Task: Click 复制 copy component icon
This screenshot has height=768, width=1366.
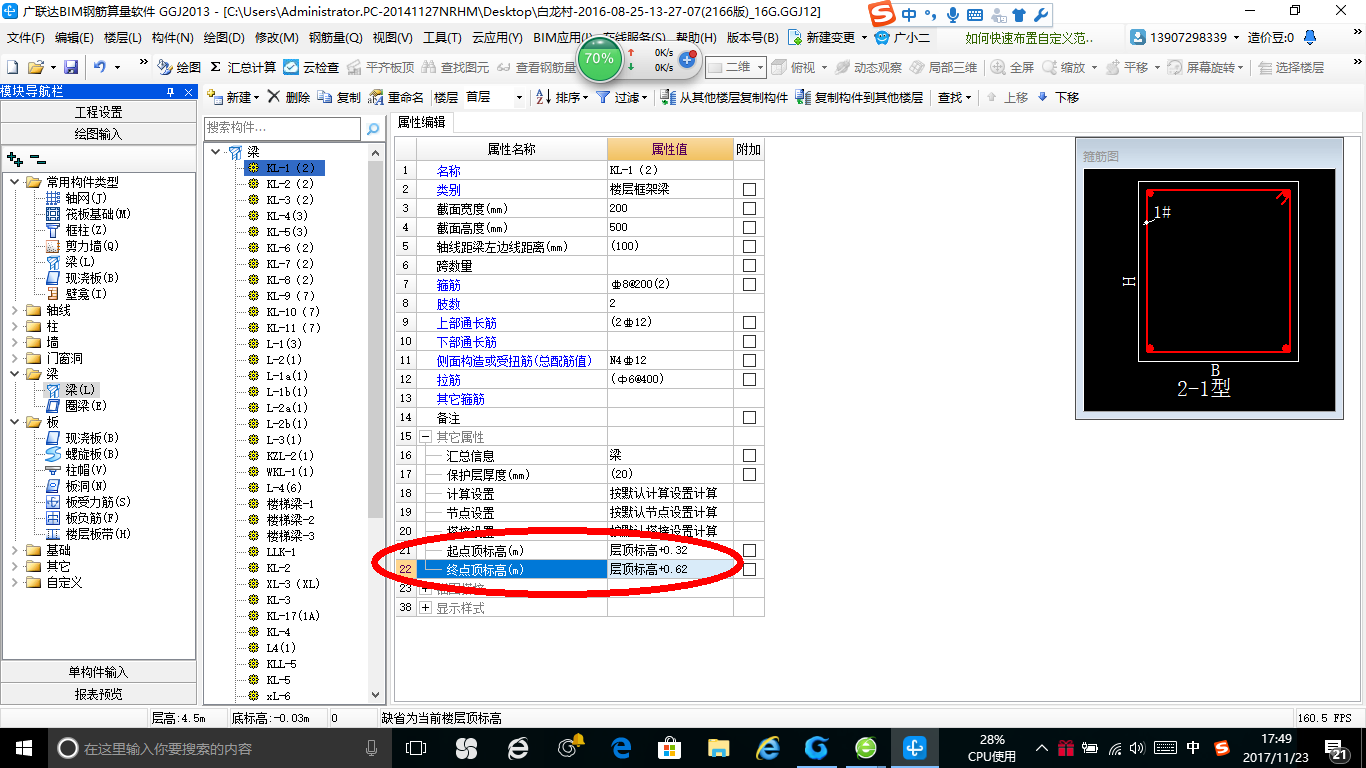Action: [339, 97]
